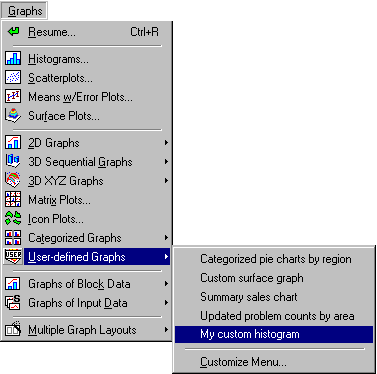Select the Matrix Plots grid icon

click(13, 199)
